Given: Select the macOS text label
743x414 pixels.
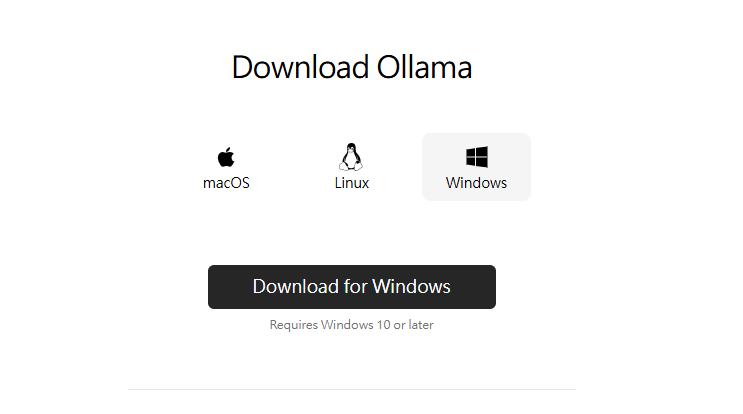Looking at the screenshot, I should (x=226, y=183).
